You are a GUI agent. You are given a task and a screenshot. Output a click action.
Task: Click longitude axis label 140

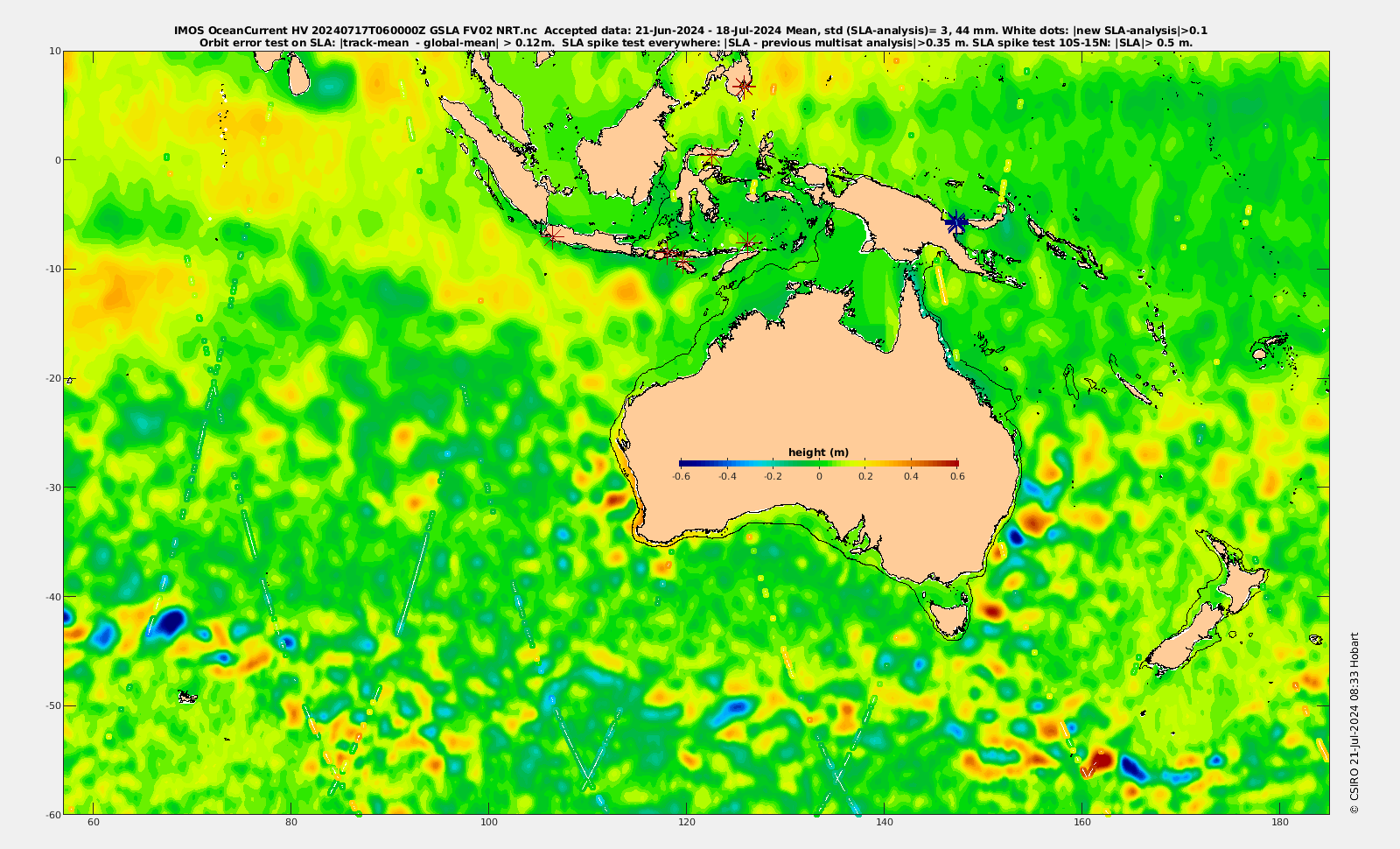tap(885, 823)
